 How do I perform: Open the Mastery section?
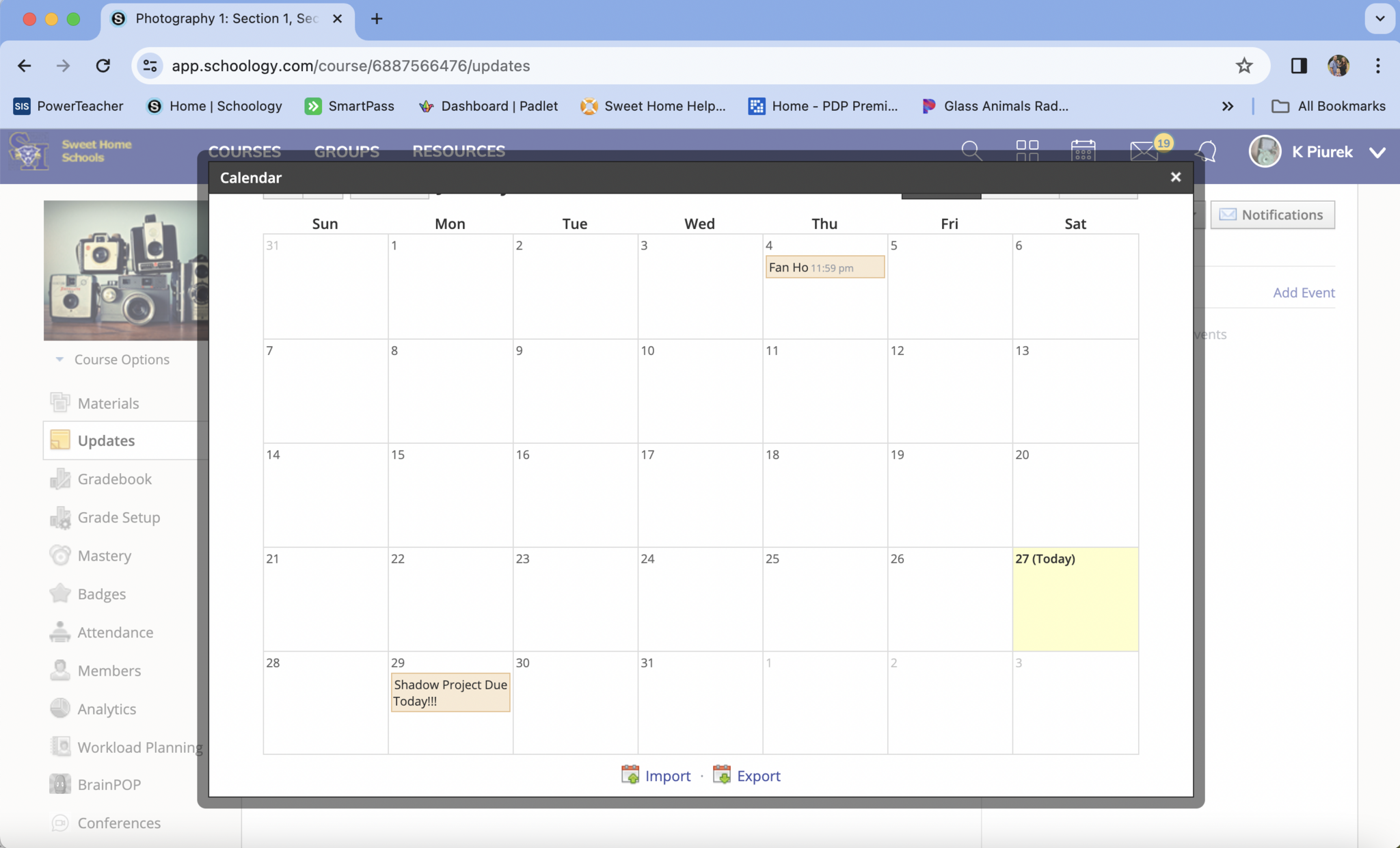point(104,555)
